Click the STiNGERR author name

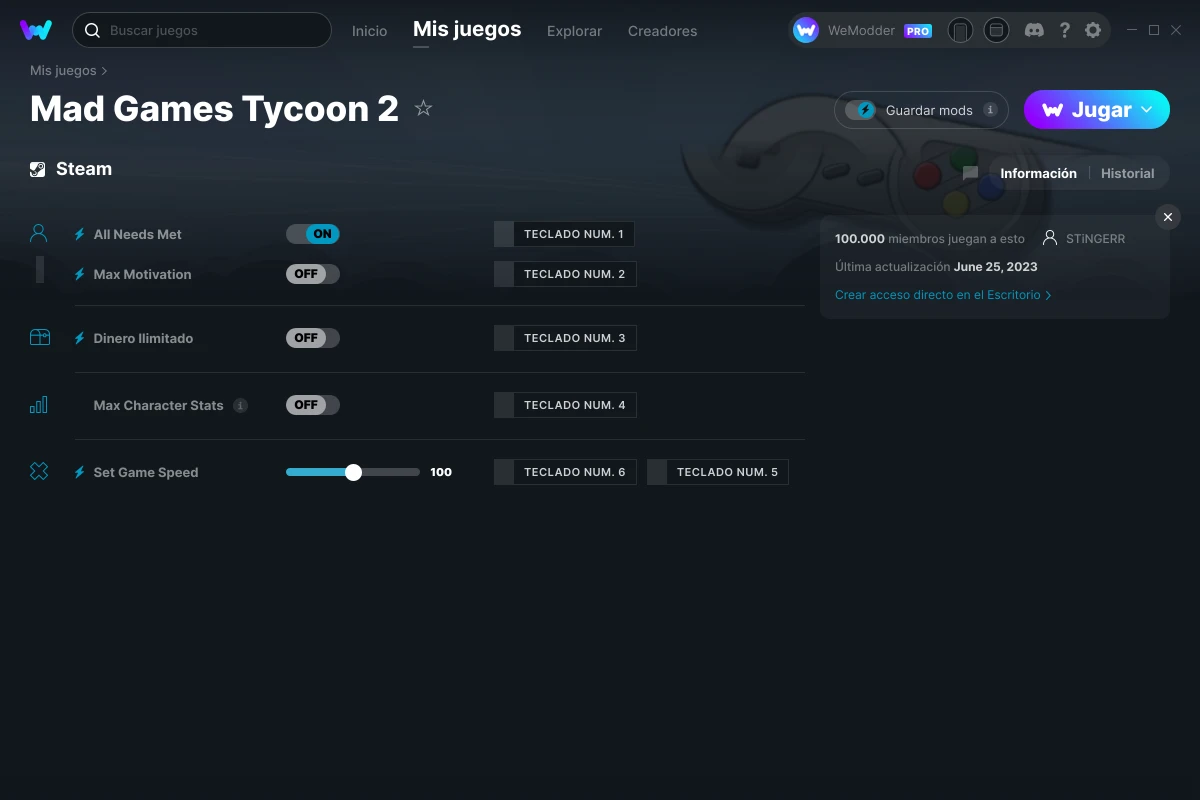1095,239
